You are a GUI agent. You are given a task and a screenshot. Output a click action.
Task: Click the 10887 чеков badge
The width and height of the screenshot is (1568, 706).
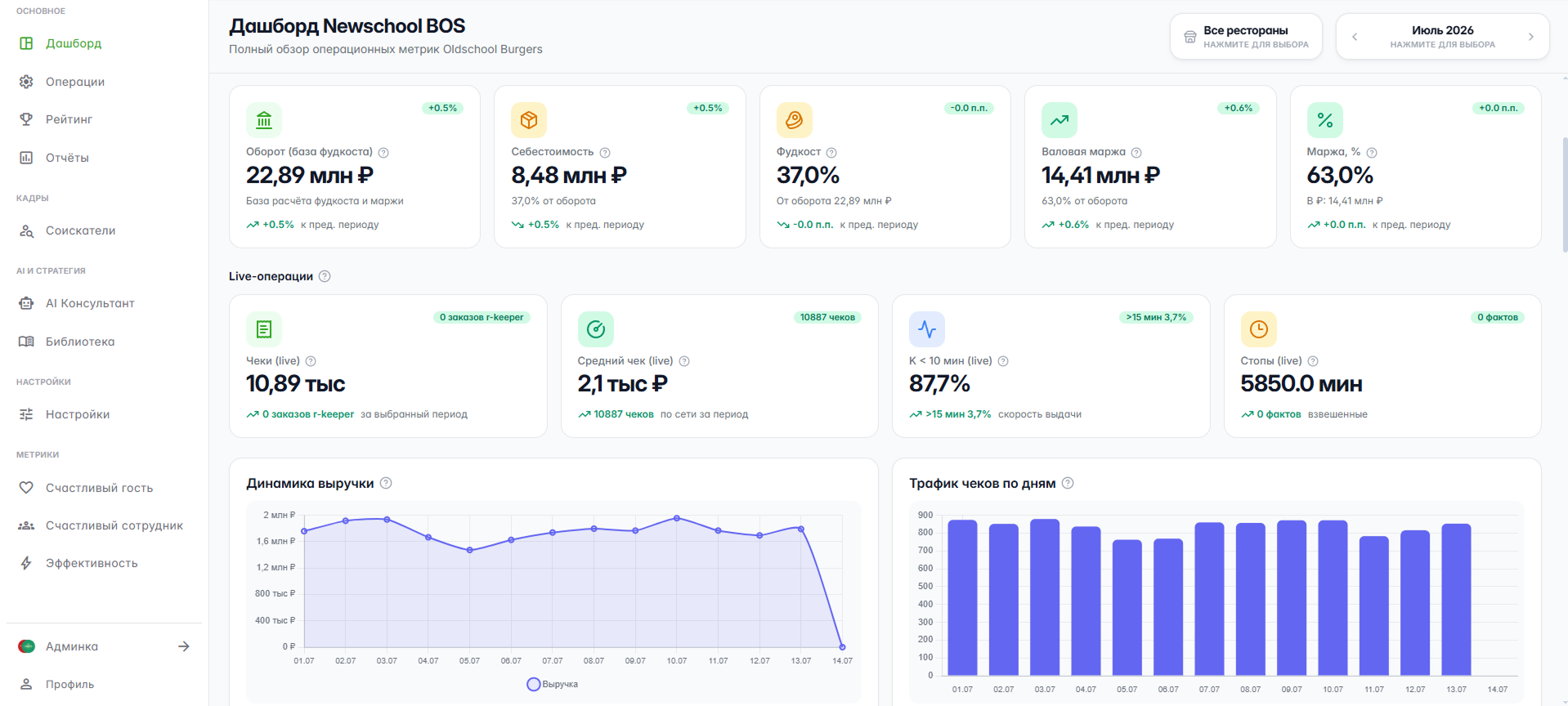click(x=827, y=317)
